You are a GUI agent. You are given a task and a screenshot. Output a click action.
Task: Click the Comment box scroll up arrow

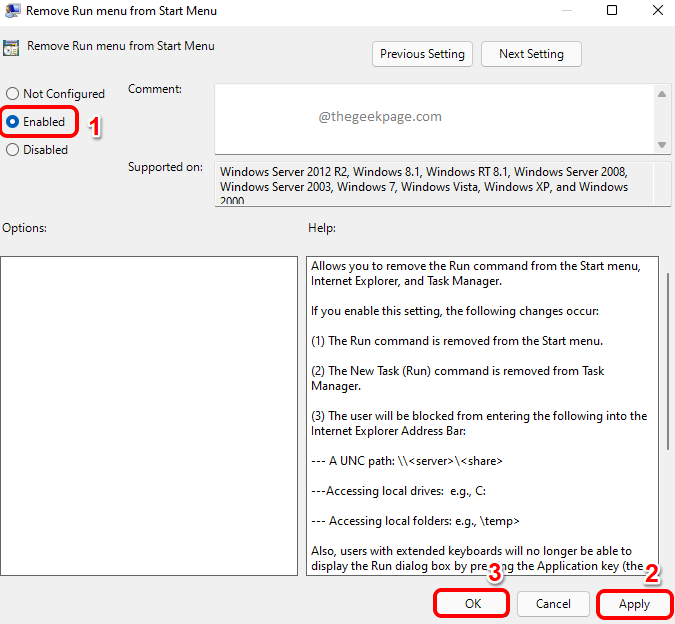663,93
